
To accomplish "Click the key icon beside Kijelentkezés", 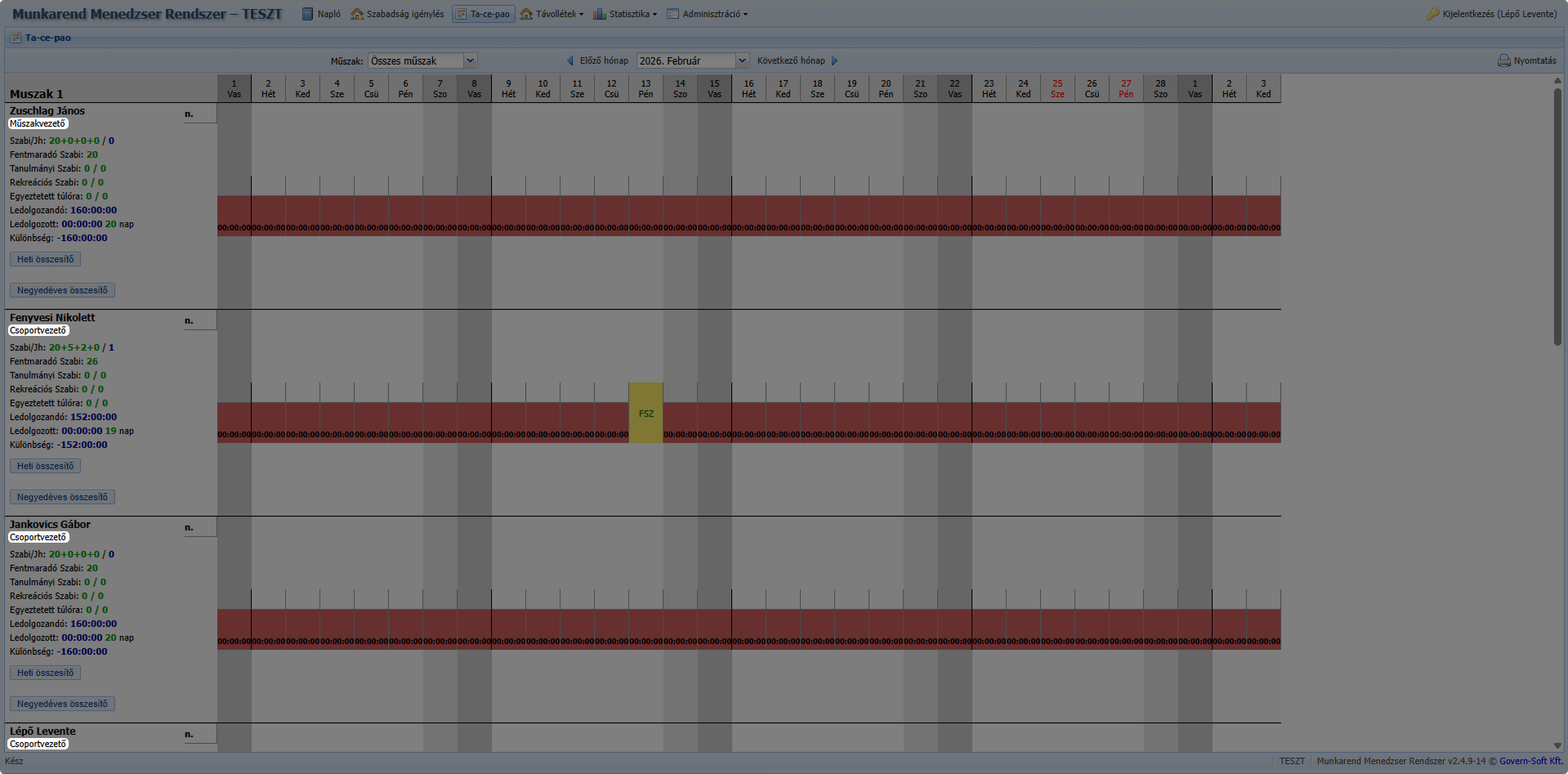I will 1432,14.
